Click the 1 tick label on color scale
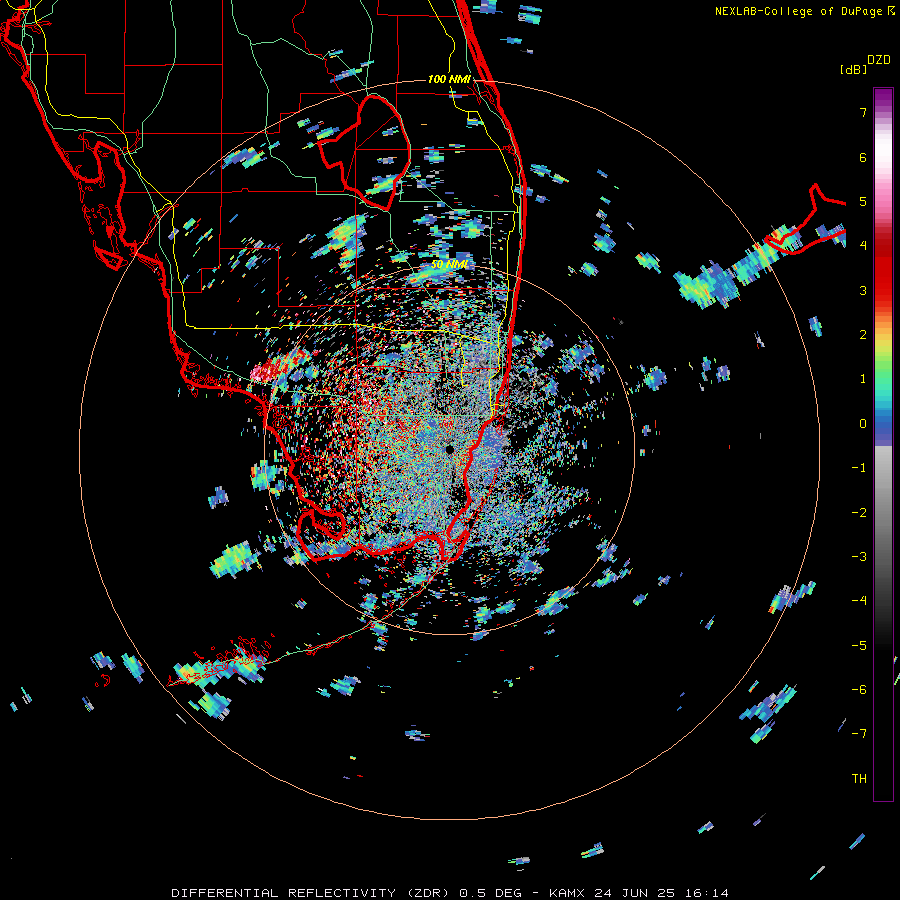900x900 pixels. pos(863,379)
